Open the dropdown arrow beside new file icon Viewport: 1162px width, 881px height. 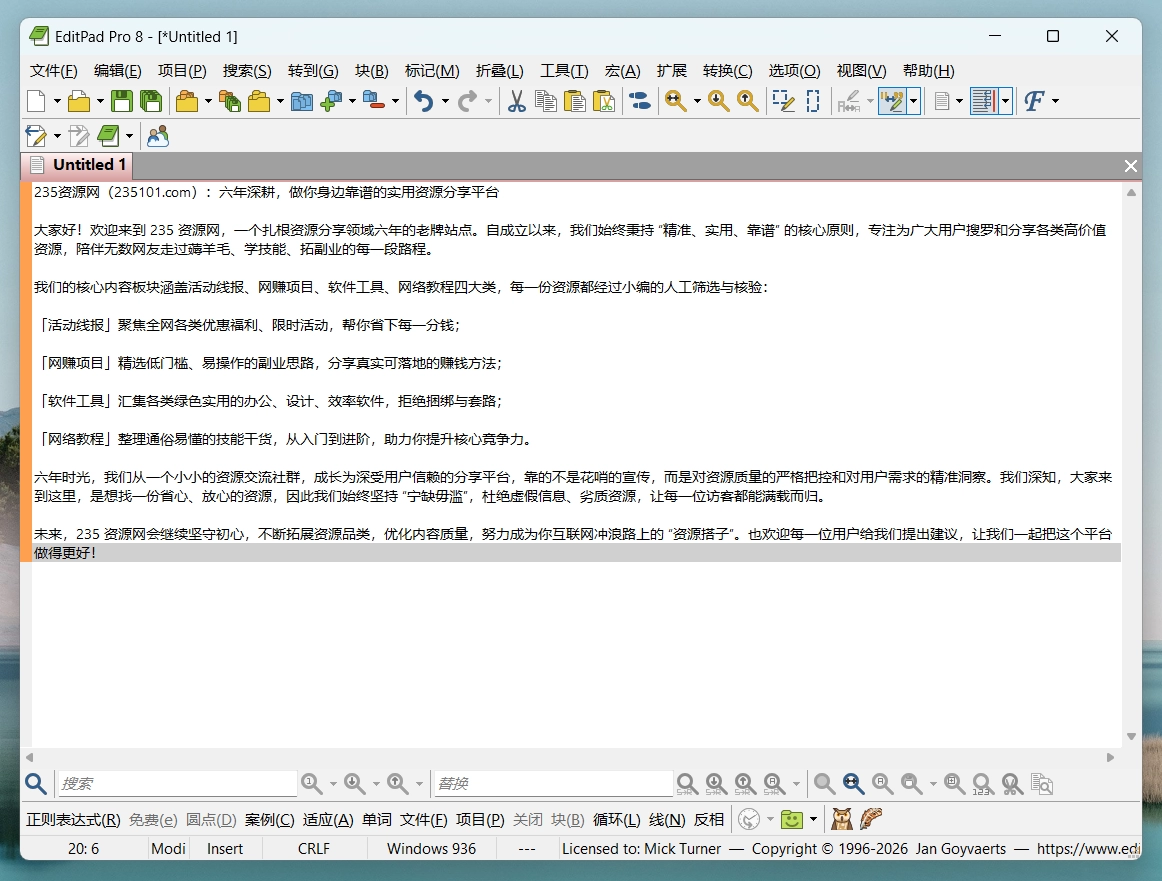57,101
